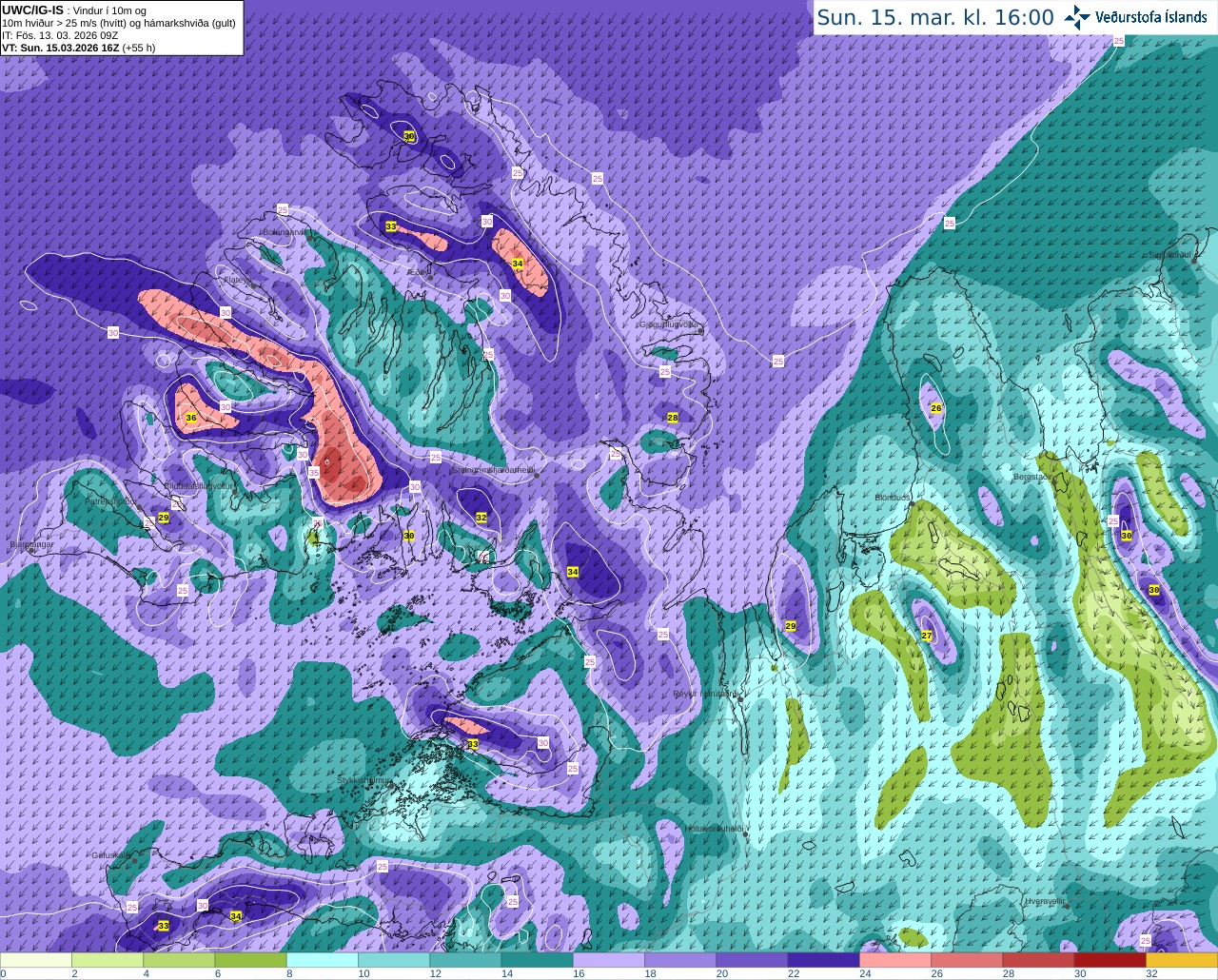Click the legend scale value 24
The width and height of the screenshot is (1218, 980).
click(x=865, y=974)
